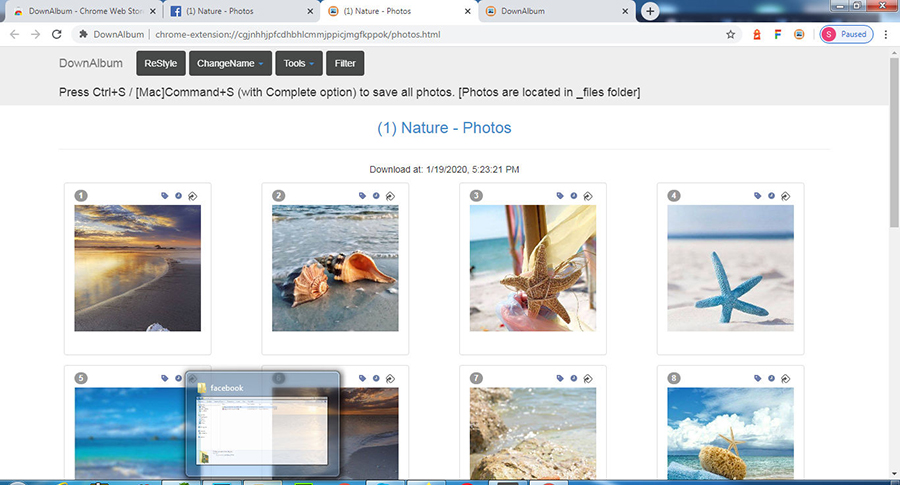Click the round dot icon on photo 8
Image resolution: width=900 pixels, height=485 pixels.
tap(771, 378)
